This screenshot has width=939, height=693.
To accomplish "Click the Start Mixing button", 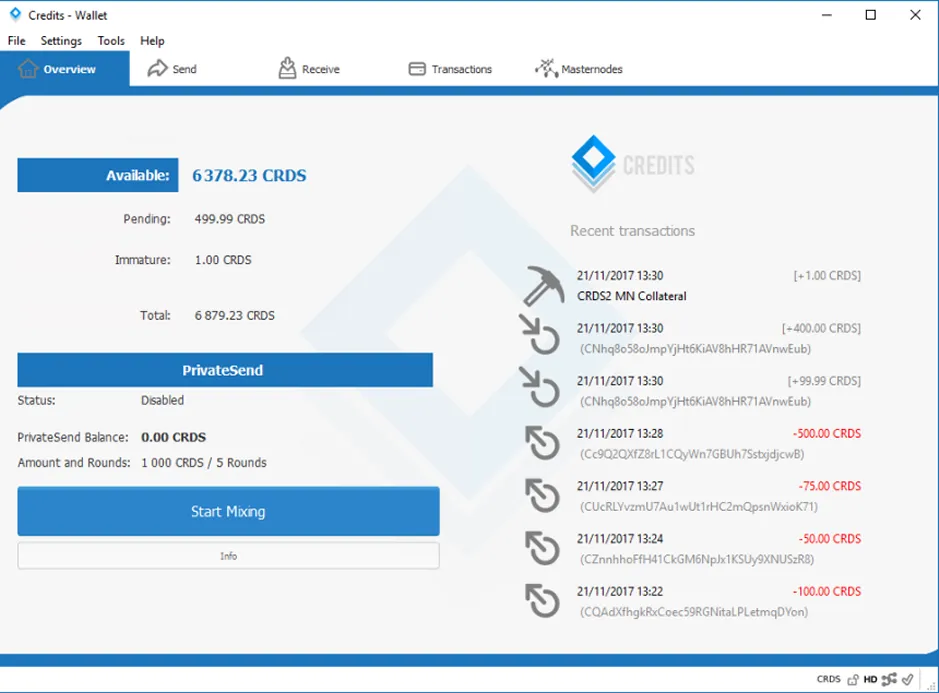I will 228,511.
